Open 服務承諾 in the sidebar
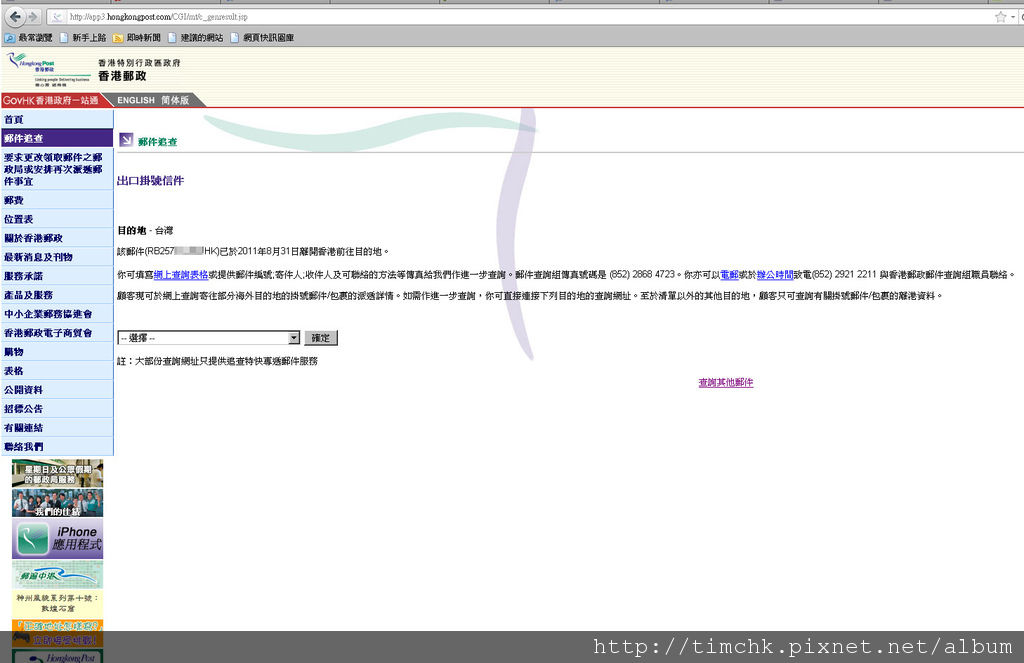This screenshot has height=663, width=1024. pyautogui.click(x=57, y=276)
